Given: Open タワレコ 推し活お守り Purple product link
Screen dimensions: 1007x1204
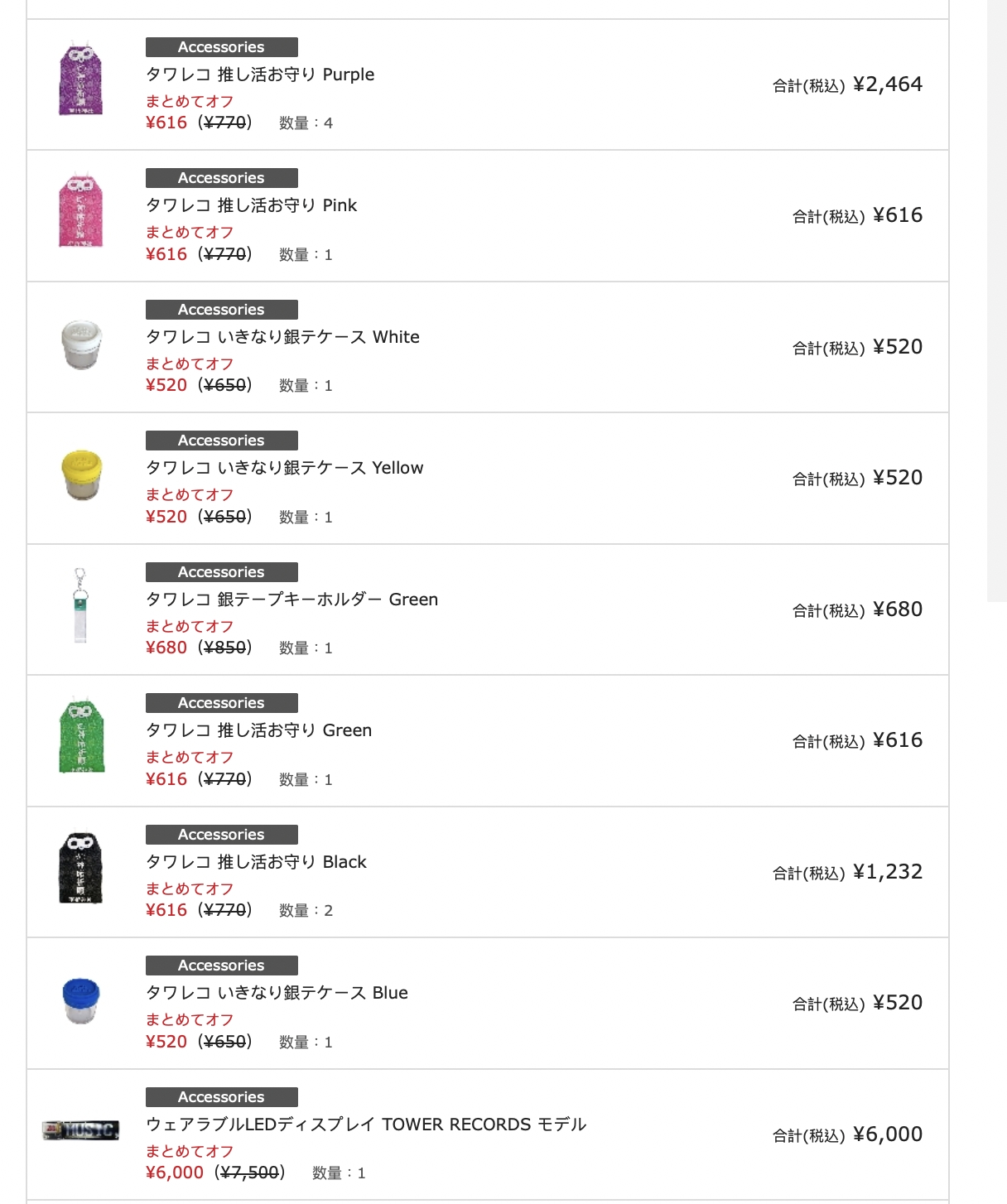Looking at the screenshot, I should [260, 75].
